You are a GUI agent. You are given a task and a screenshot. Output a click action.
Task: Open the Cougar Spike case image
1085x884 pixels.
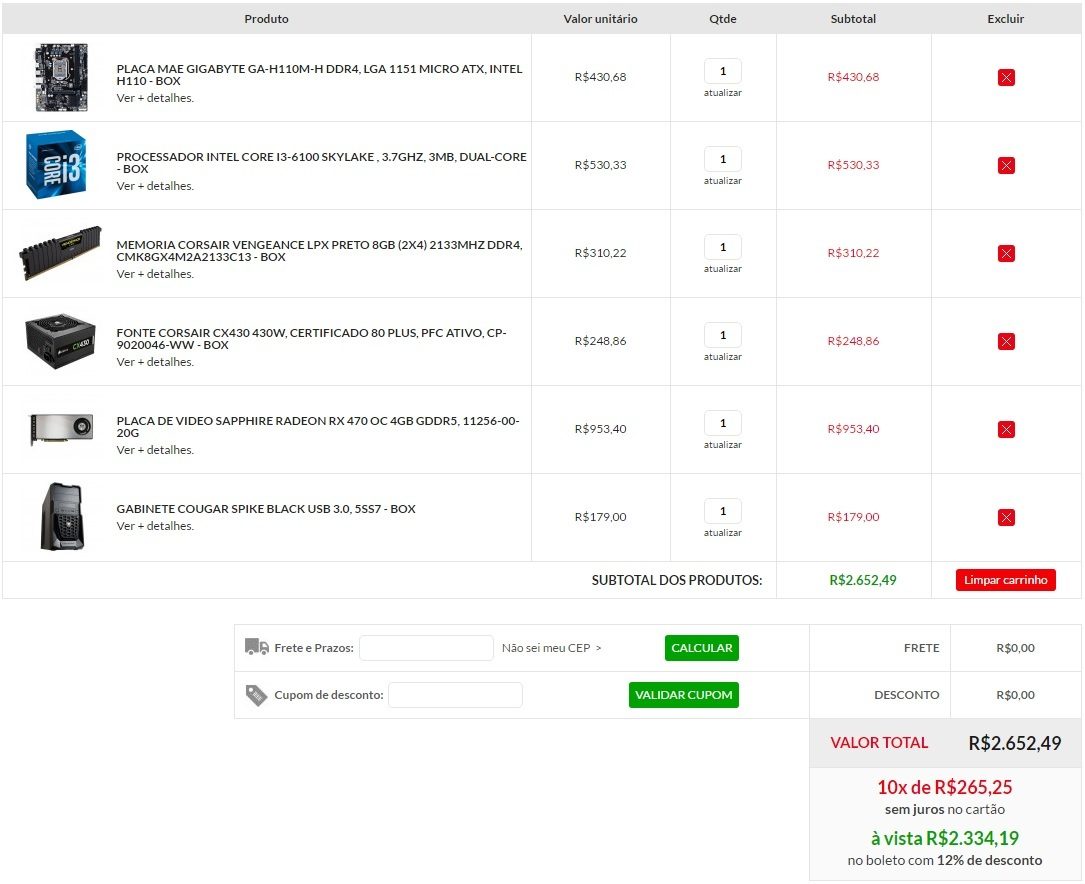[x=62, y=517]
